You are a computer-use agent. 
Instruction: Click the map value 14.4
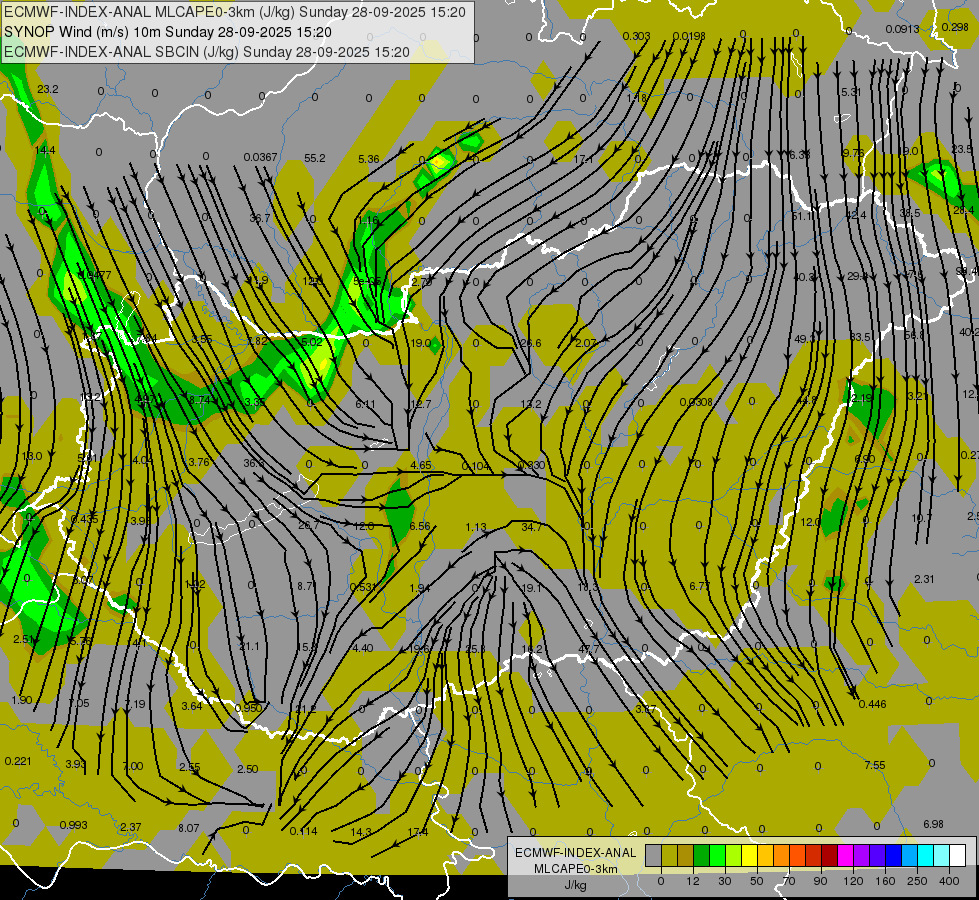click(x=45, y=150)
